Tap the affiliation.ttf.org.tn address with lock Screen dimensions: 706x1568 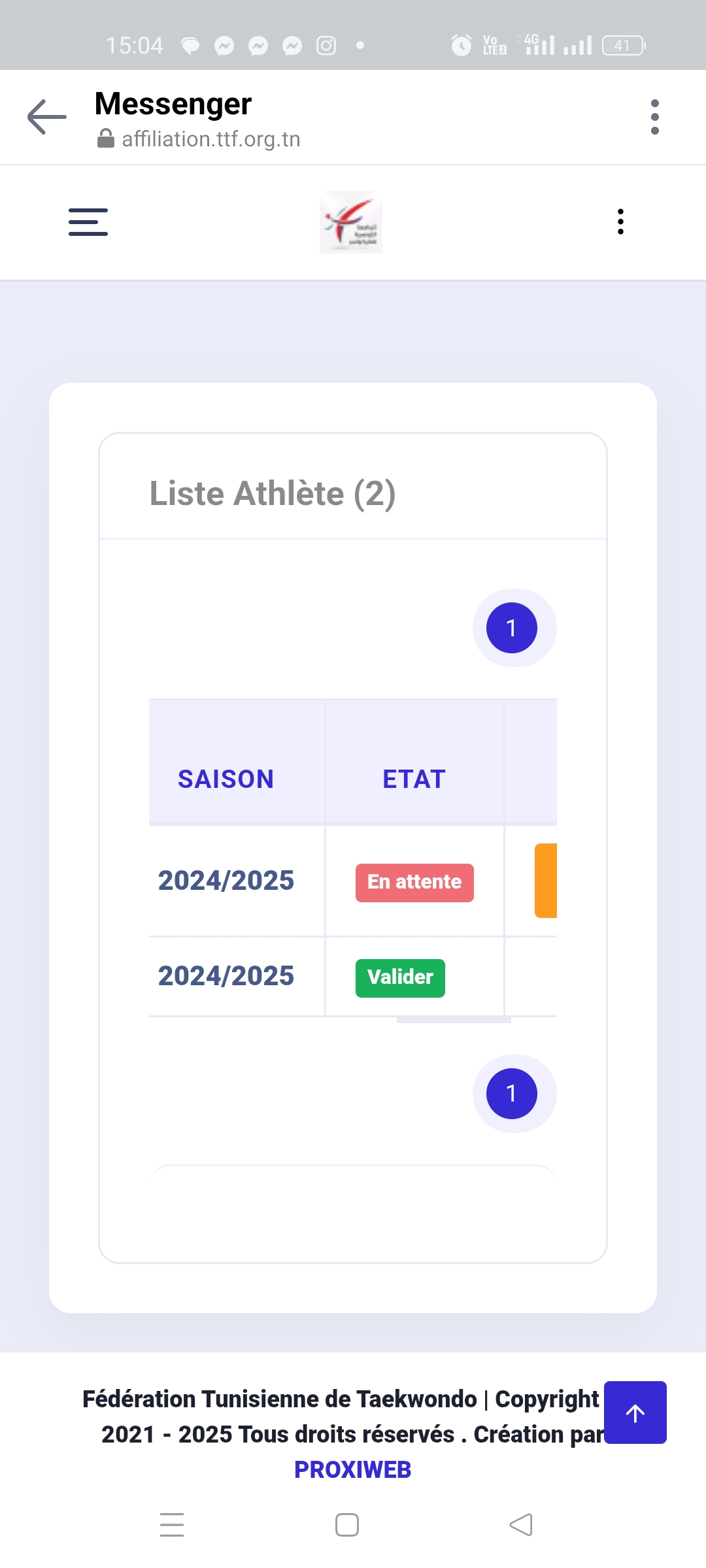(199, 139)
